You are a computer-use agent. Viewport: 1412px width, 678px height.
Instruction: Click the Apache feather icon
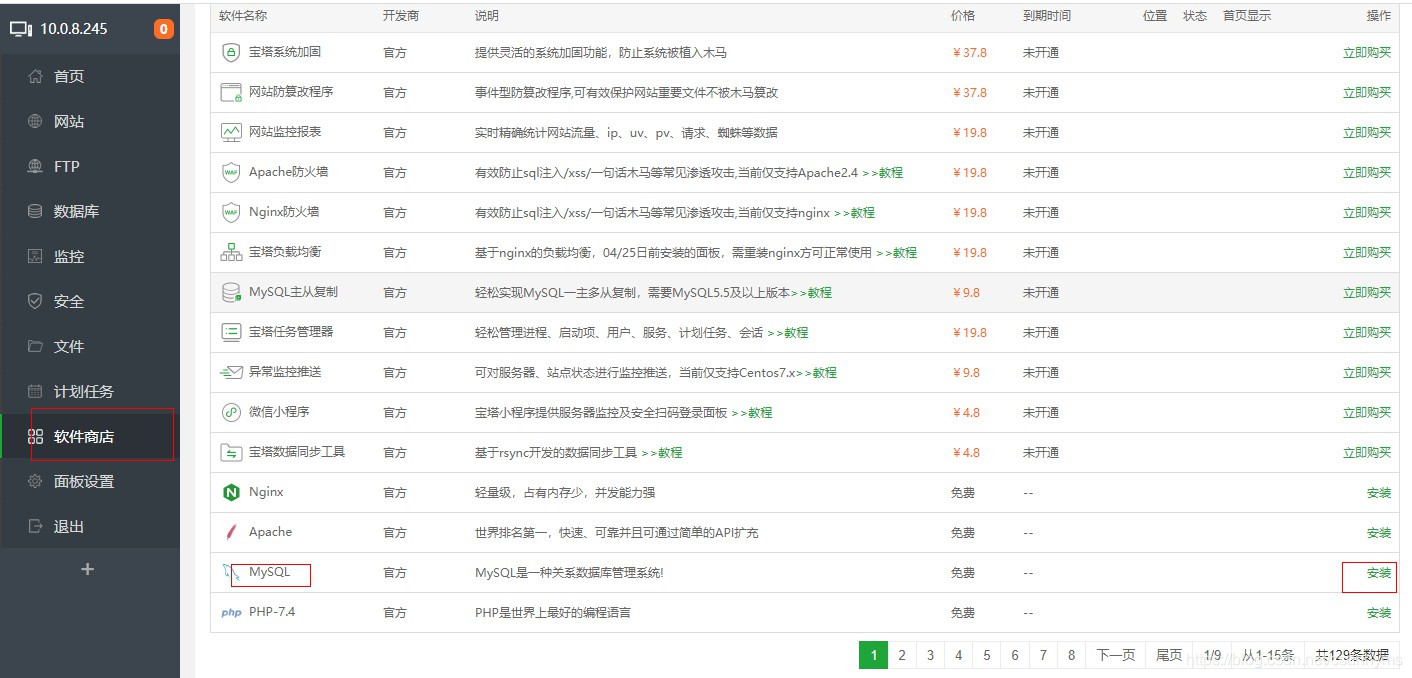[231, 532]
